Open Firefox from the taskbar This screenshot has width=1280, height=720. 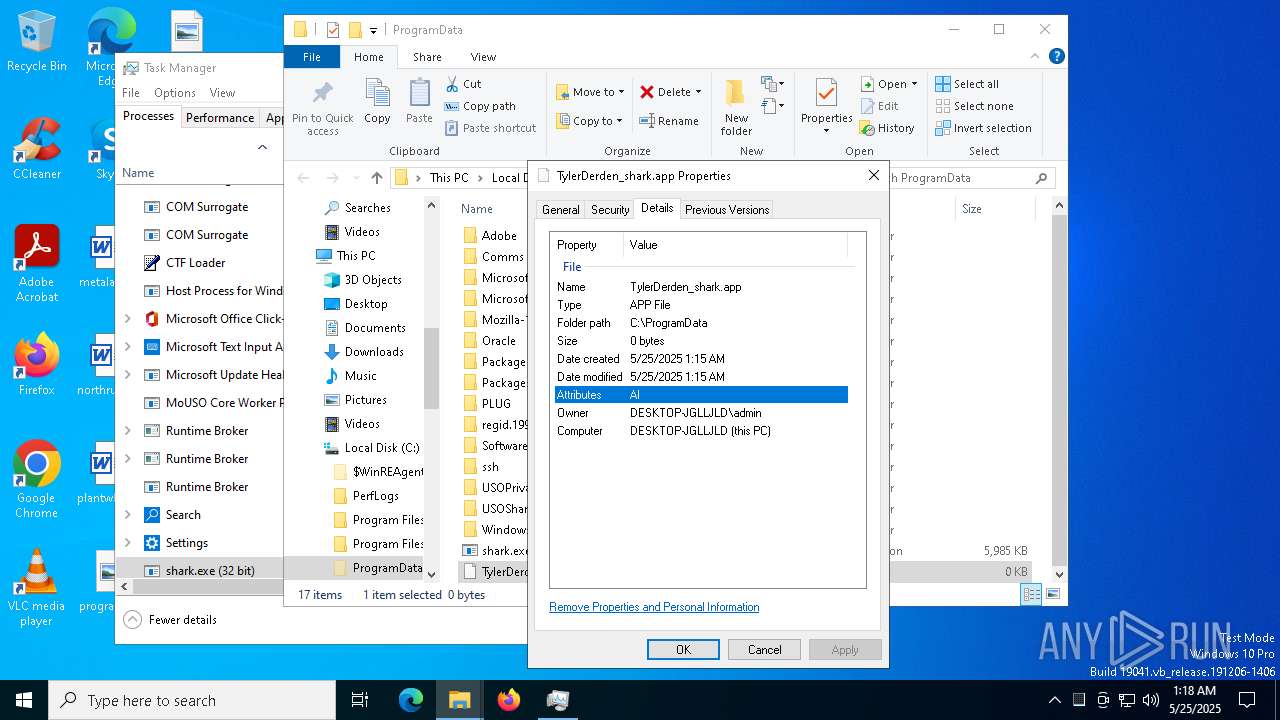coord(509,700)
